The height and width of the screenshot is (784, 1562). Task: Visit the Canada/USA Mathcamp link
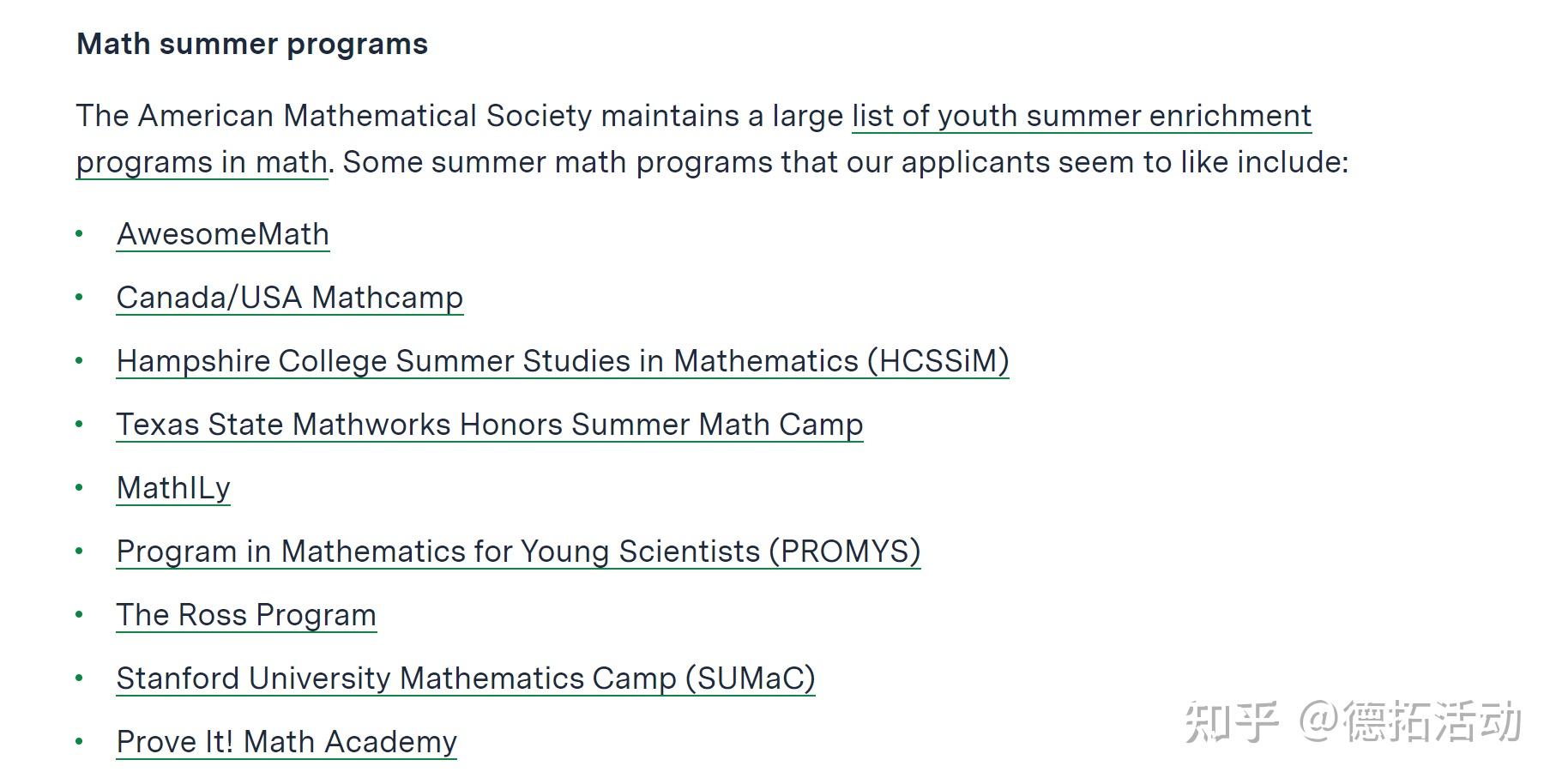[x=289, y=298]
